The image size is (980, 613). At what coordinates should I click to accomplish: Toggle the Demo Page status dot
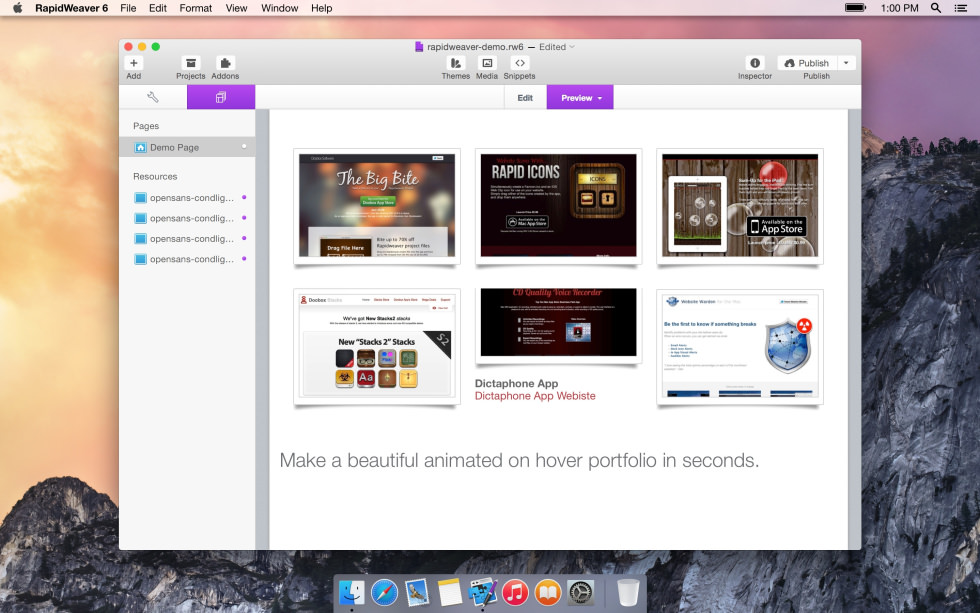click(x=244, y=147)
